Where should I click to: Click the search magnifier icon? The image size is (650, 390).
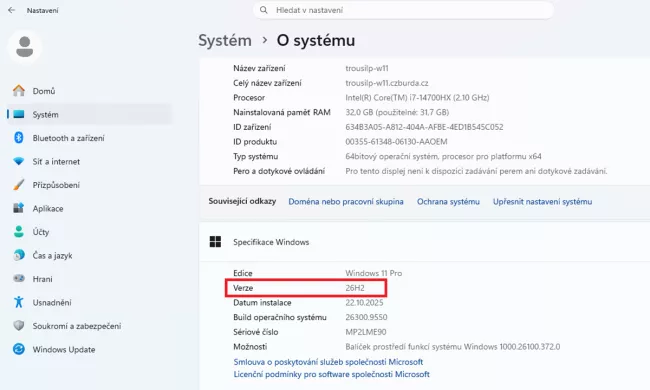point(264,10)
